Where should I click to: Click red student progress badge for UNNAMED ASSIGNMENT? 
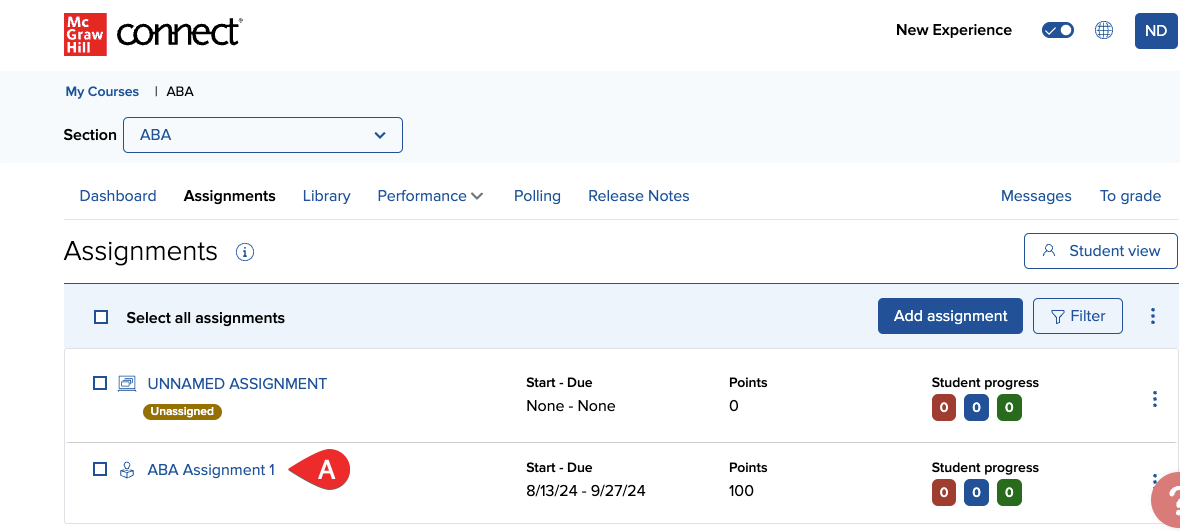[x=943, y=407]
